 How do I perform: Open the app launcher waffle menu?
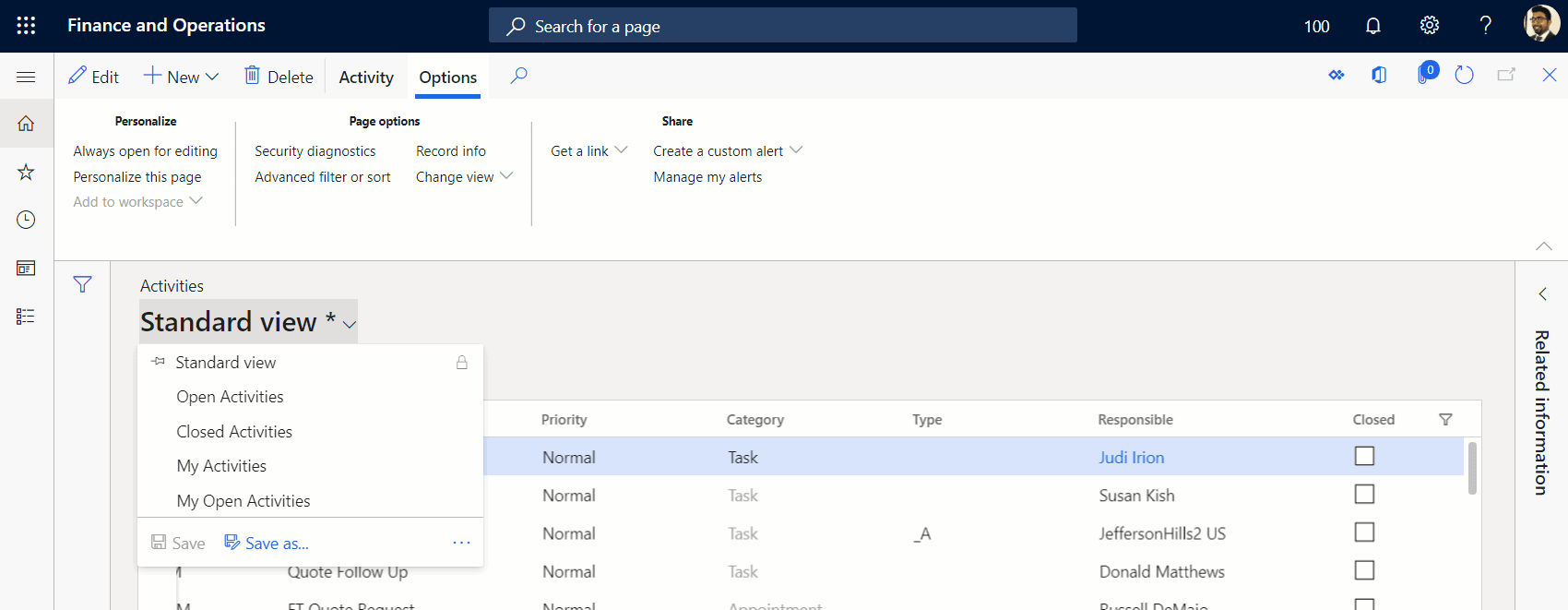(26, 26)
